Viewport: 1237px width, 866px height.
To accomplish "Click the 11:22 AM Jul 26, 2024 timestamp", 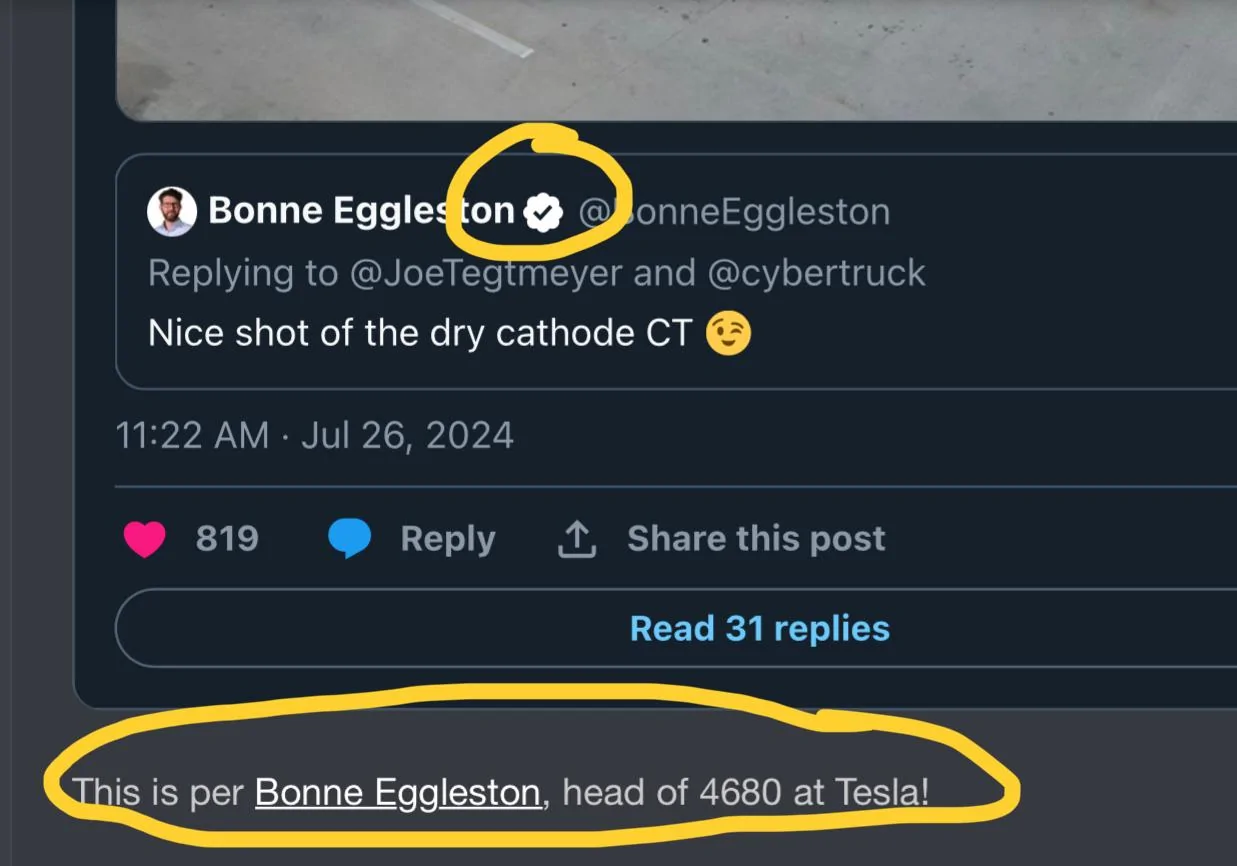I will coord(315,436).
